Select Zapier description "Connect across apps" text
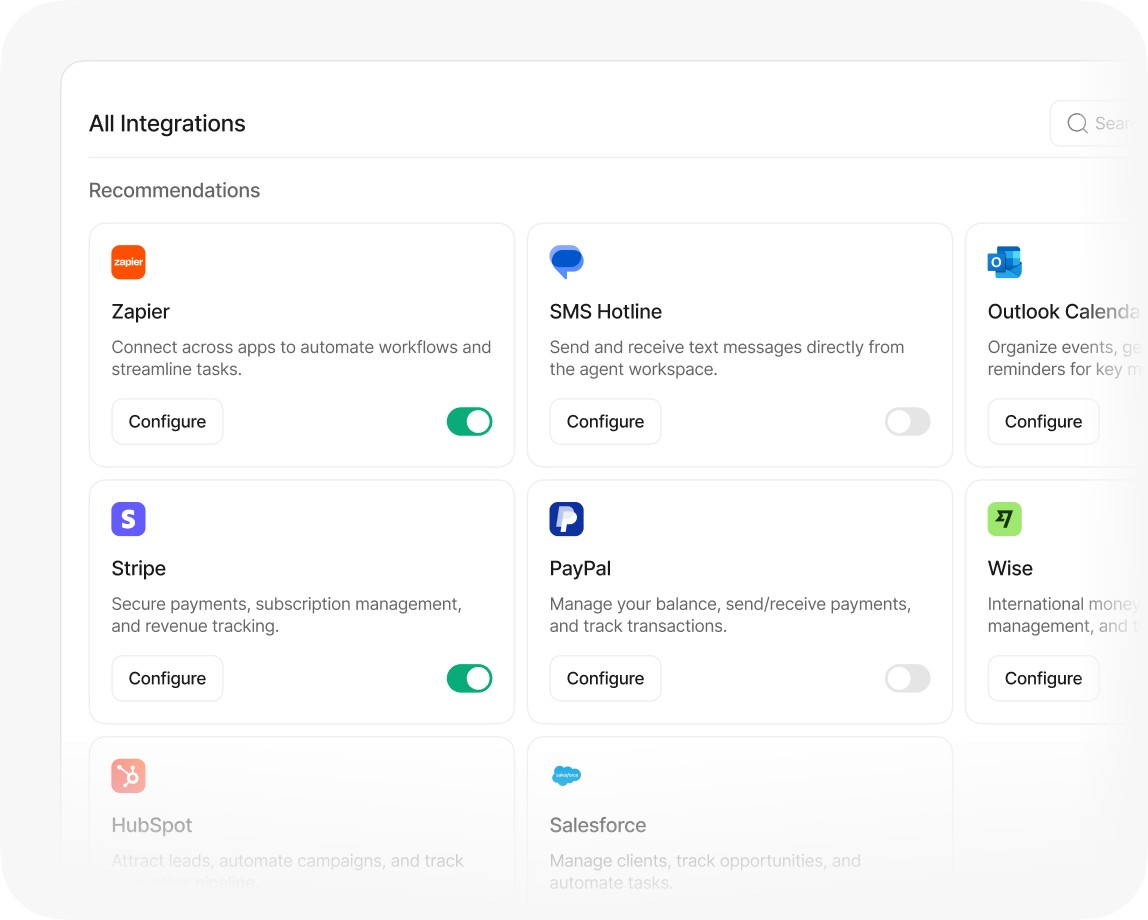Viewport: 1148px width, 920px height. tap(301, 358)
